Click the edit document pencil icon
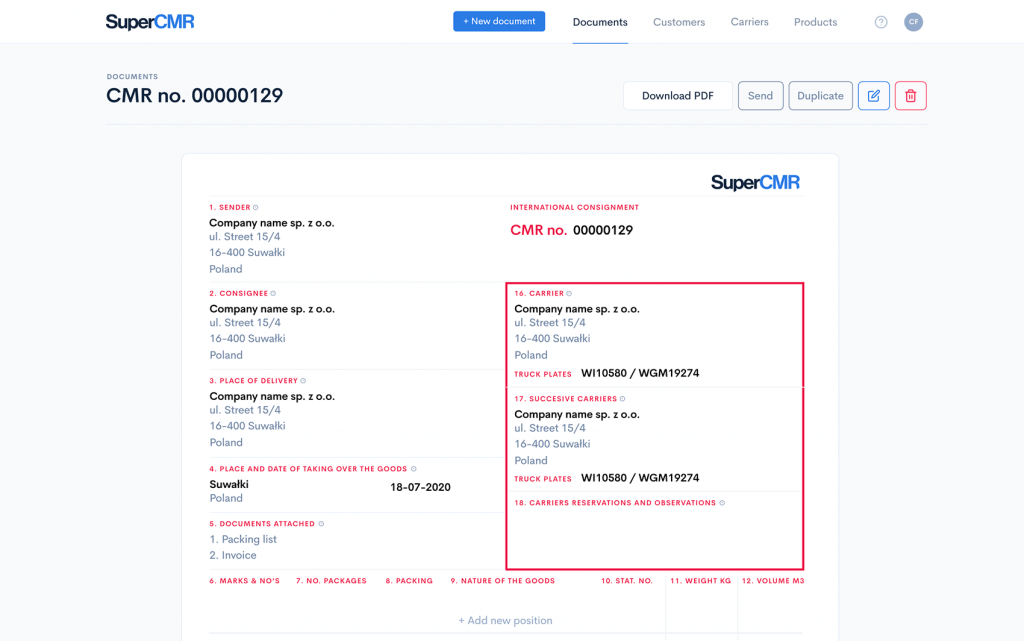1024x641 pixels. point(873,96)
